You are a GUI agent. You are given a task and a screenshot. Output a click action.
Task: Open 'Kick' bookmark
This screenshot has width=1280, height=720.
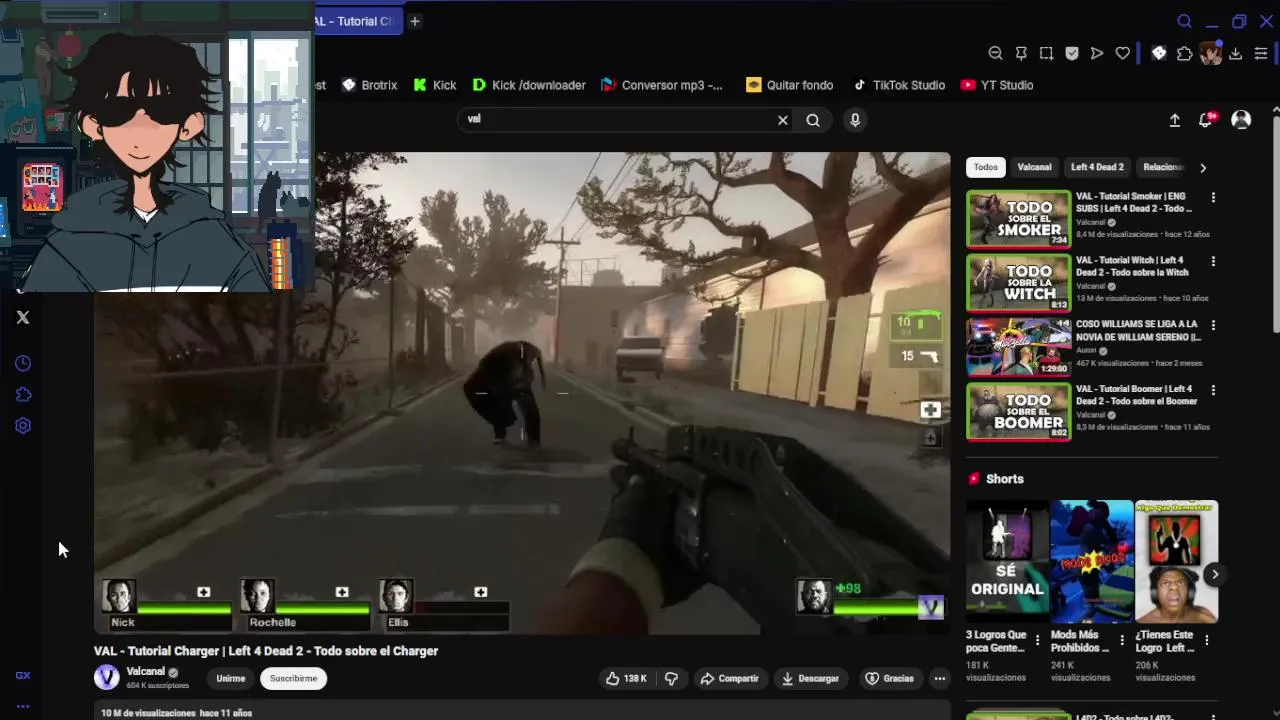[435, 85]
